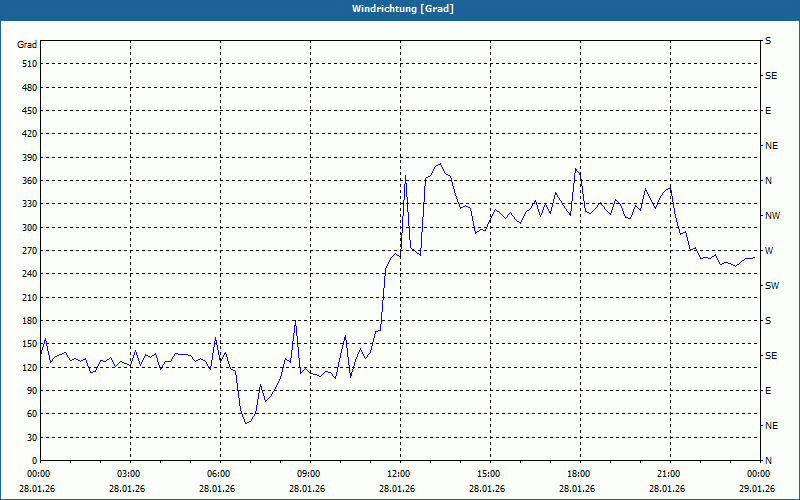
Task: Click the 09:00 time axis label
Action: coord(307,474)
